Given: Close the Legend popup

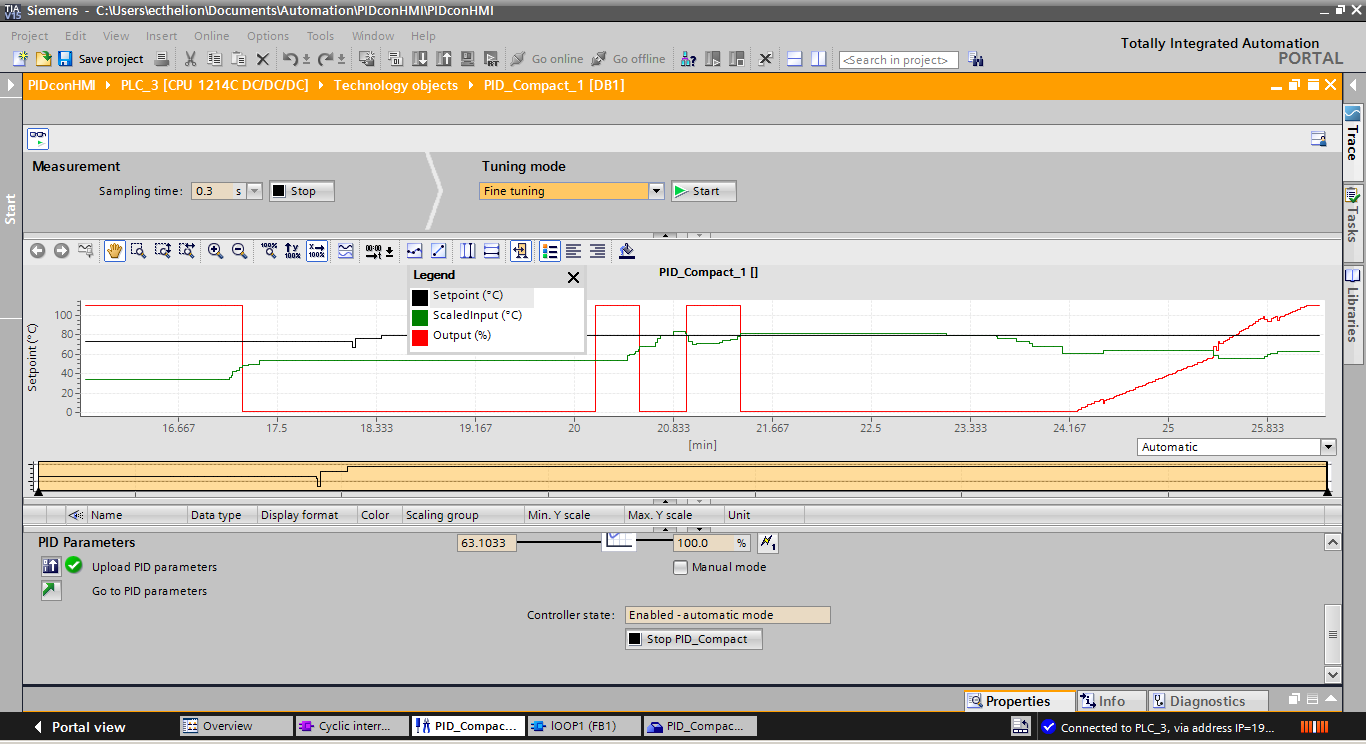Looking at the screenshot, I should point(573,278).
